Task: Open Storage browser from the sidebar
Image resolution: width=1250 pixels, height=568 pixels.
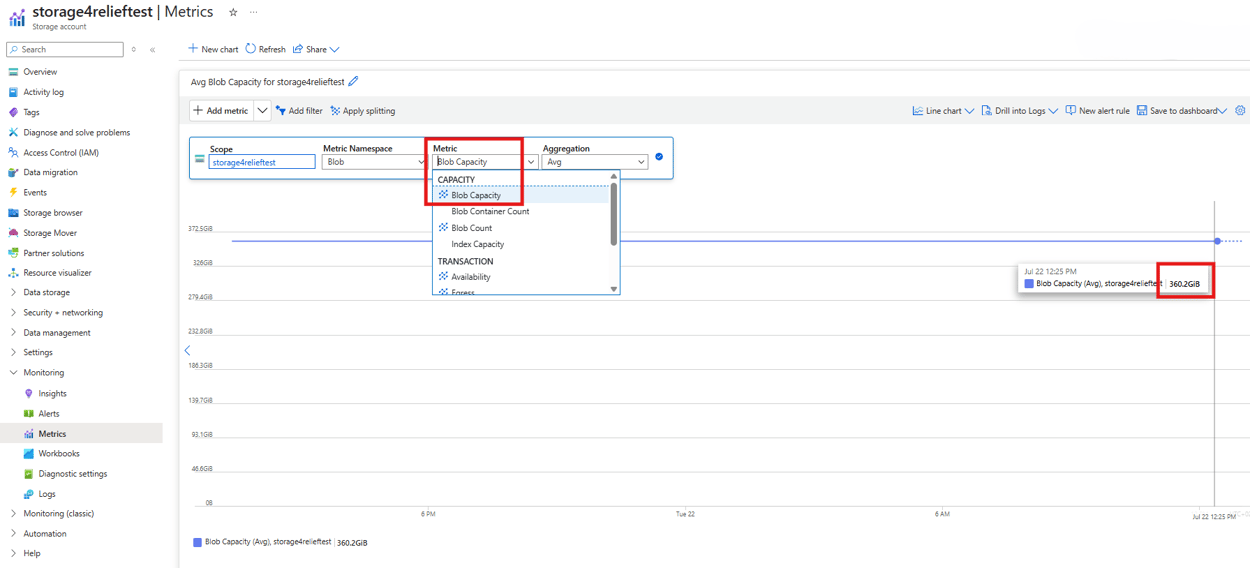Action: (x=52, y=213)
